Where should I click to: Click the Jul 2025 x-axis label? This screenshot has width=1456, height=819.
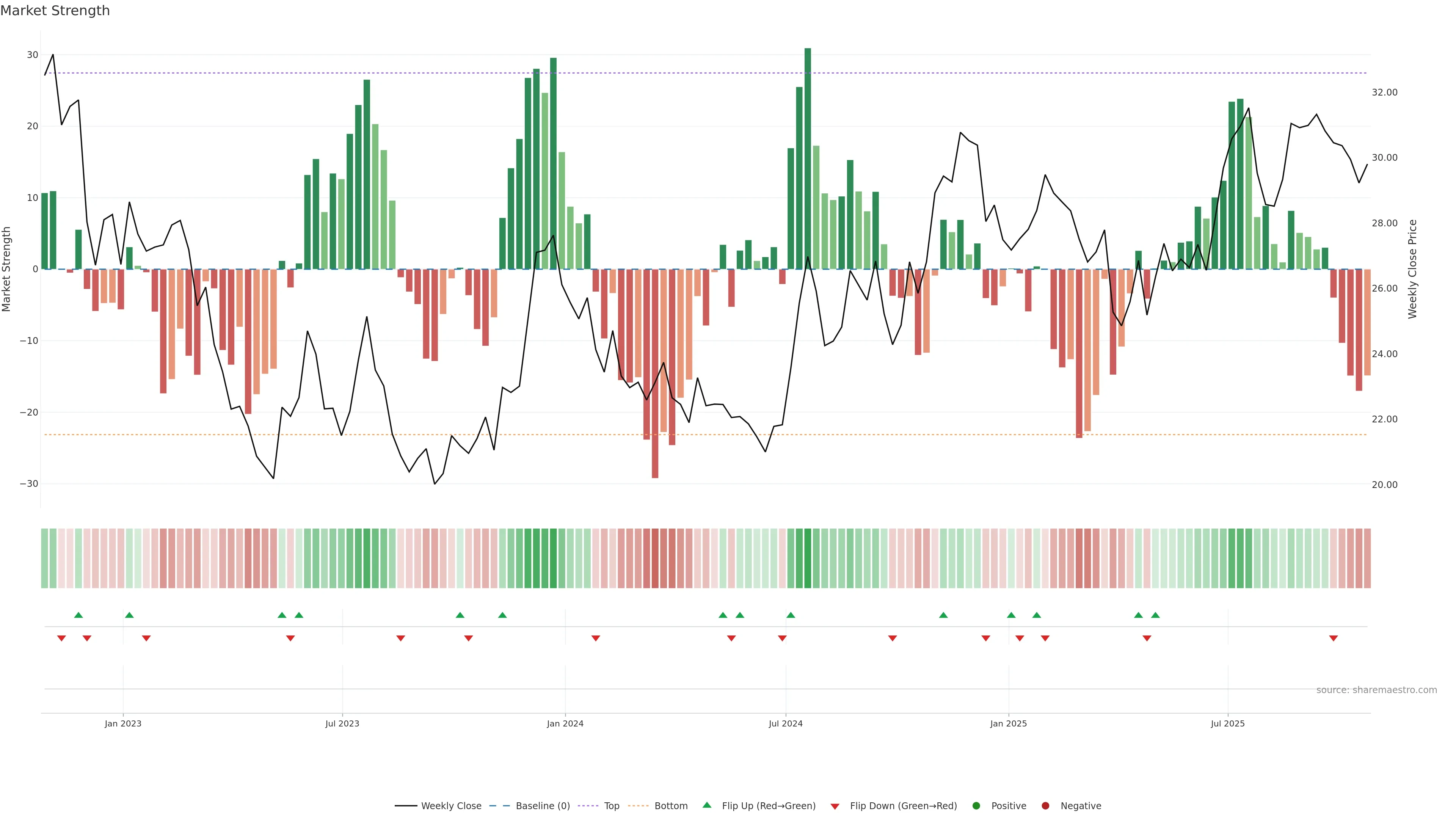[x=1227, y=723]
